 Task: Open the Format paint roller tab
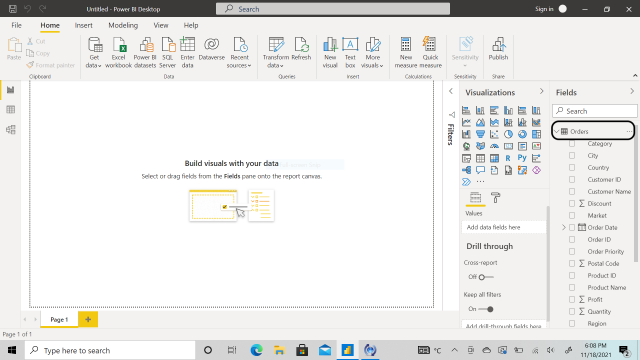coord(496,198)
